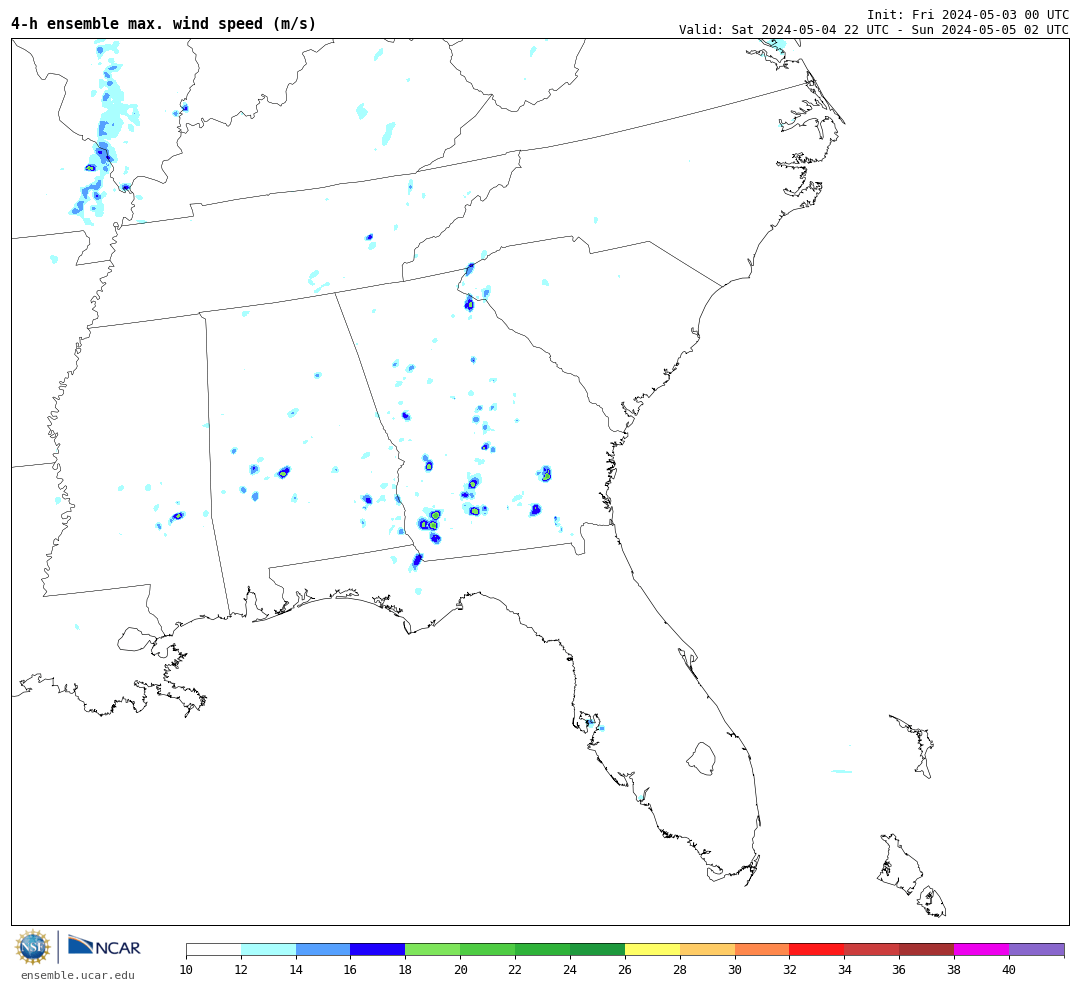Click the colorbar label '26'
Viewport: 1080px width, 988px height.
pyautogui.click(x=625, y=969)
